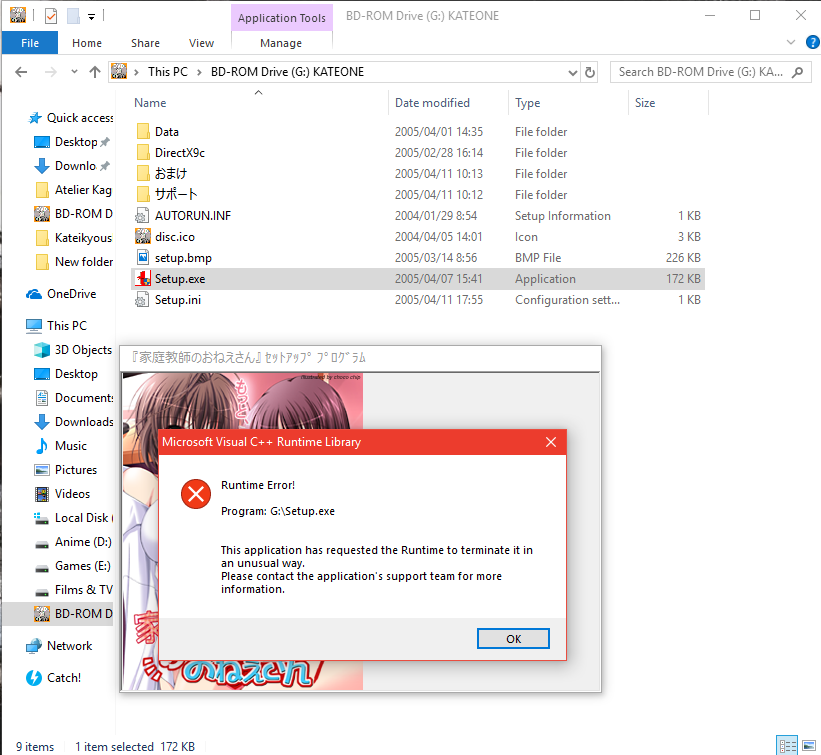Select the Setup.ini file icon
821x755 pixels.
tap(142, 299)
